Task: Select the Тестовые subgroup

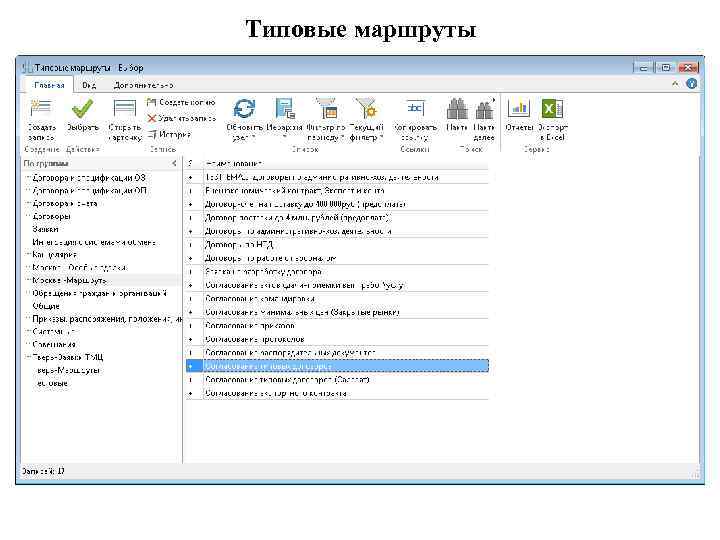Action: pos(52,383)
